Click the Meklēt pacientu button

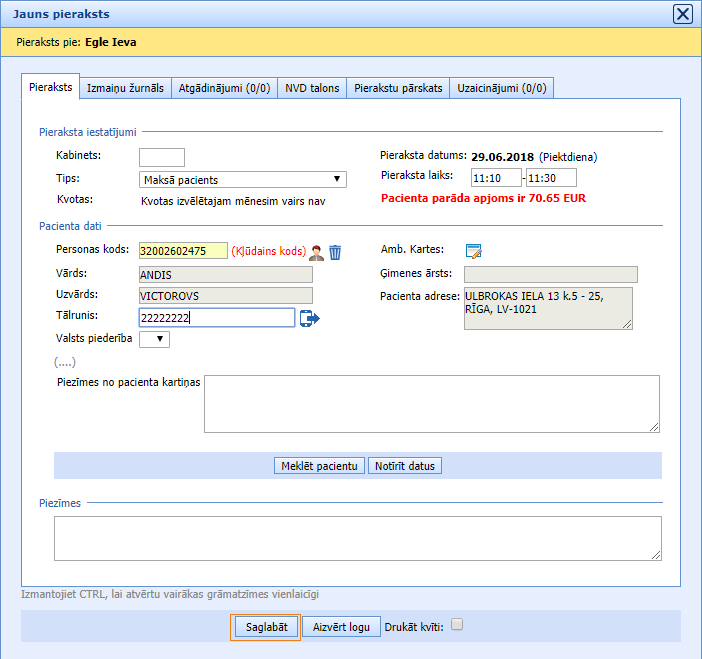320,466
